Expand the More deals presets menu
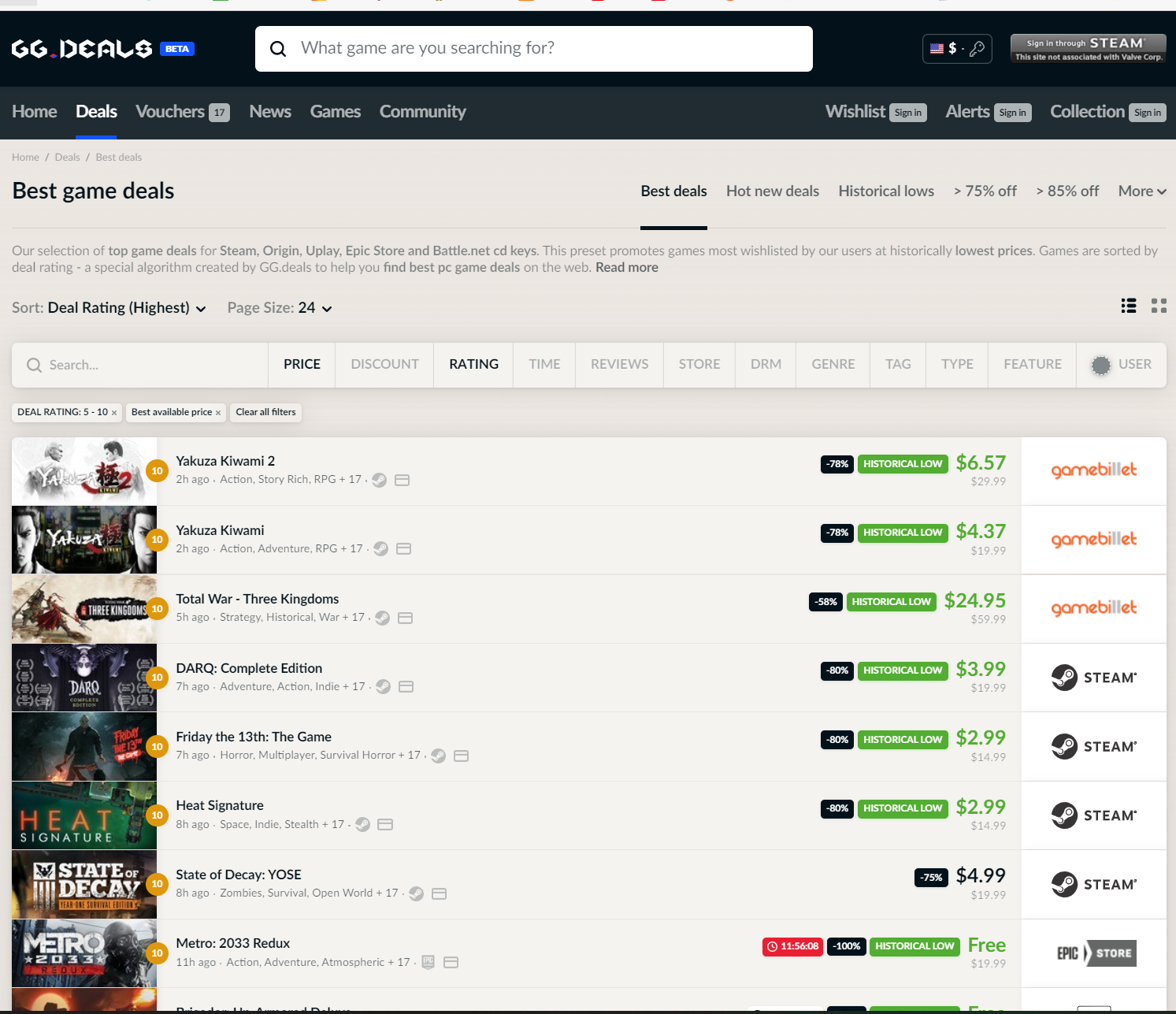 [x=1142, y=191]
